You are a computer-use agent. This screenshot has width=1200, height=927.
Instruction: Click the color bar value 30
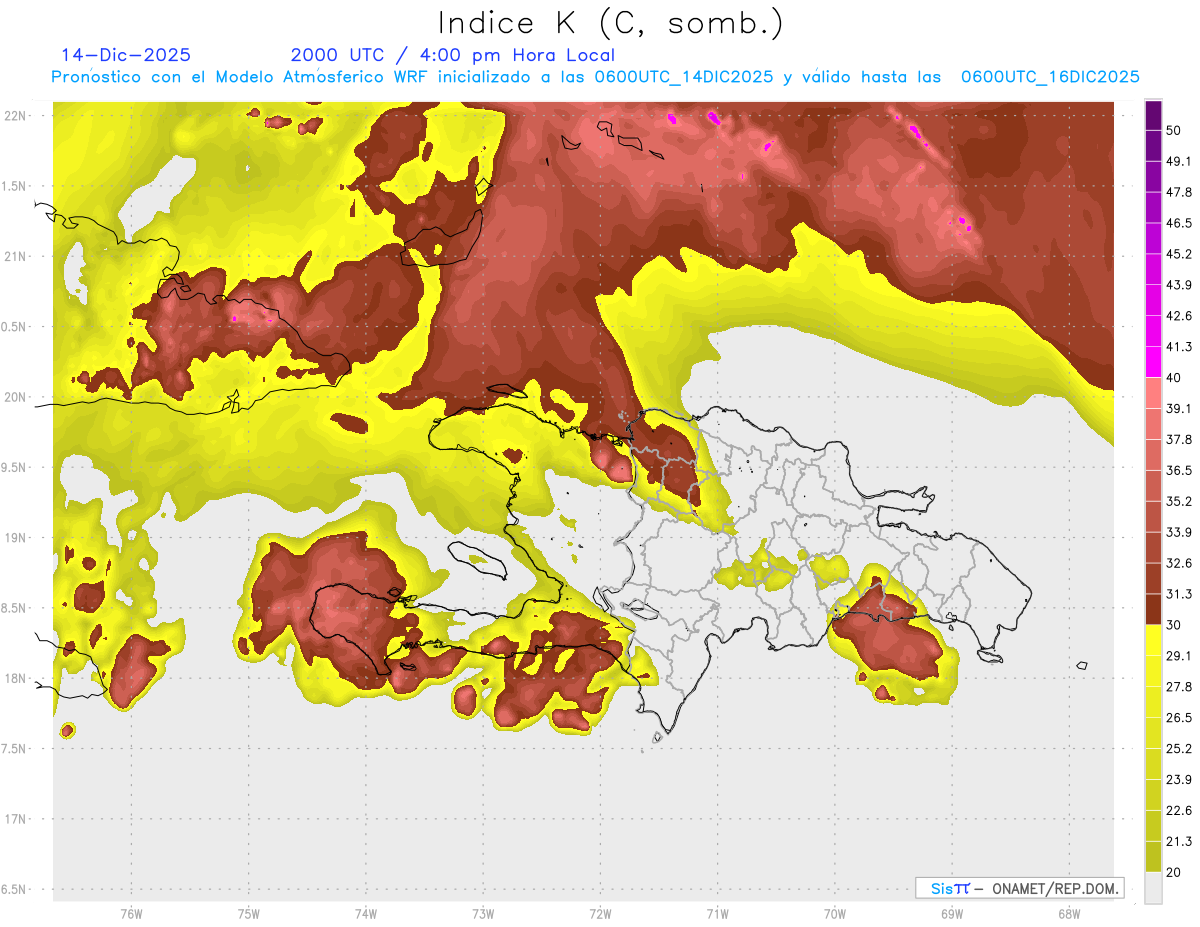1174,625
